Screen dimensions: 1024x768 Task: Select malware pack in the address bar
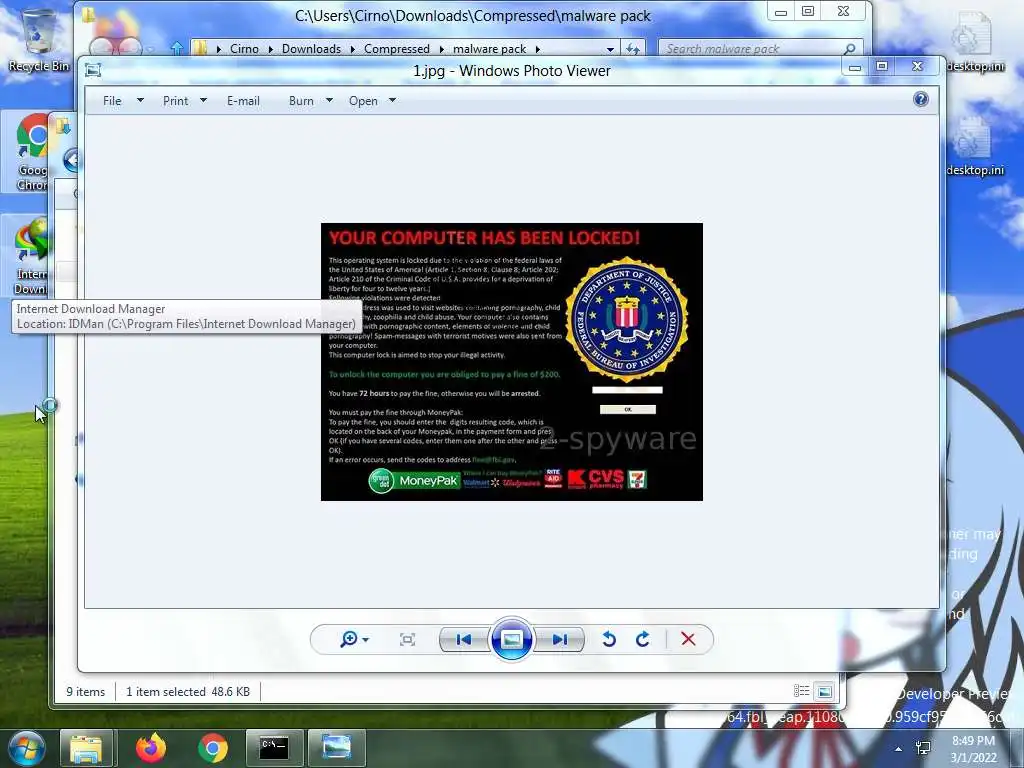[x=489, y=48]
